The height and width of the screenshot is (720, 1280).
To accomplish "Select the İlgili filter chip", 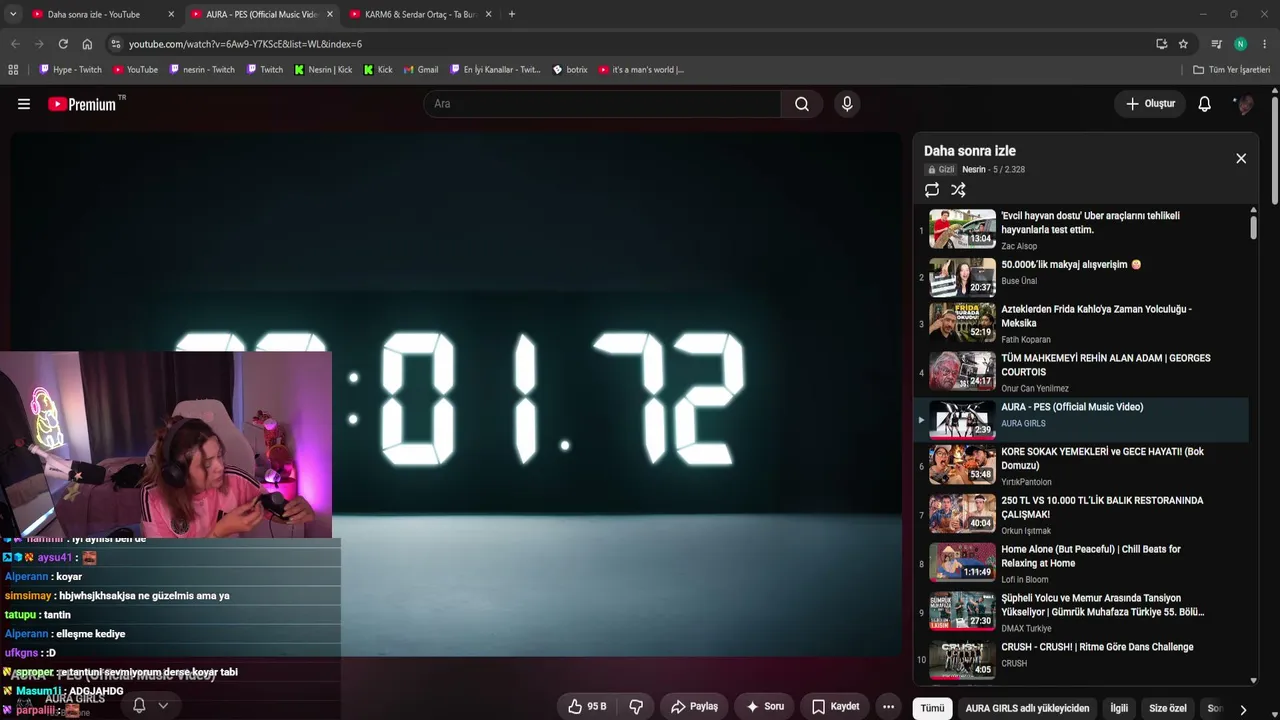I will click(x=1119, y=708).
